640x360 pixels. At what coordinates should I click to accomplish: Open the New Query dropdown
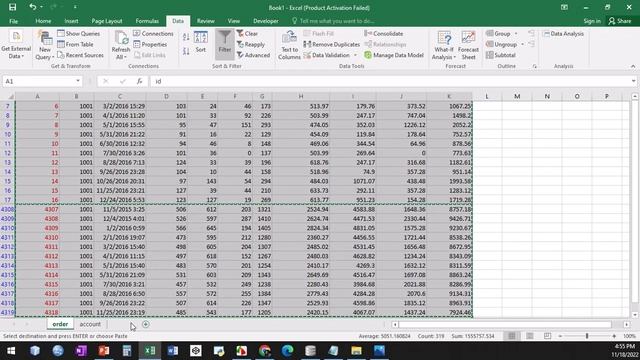point(45,46)
